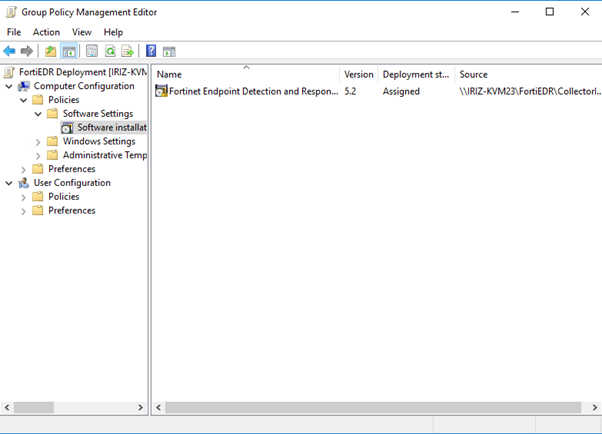602x434 pixels.
Task: Collapse the Computer Configuration node
Action: tap(9, 86)
